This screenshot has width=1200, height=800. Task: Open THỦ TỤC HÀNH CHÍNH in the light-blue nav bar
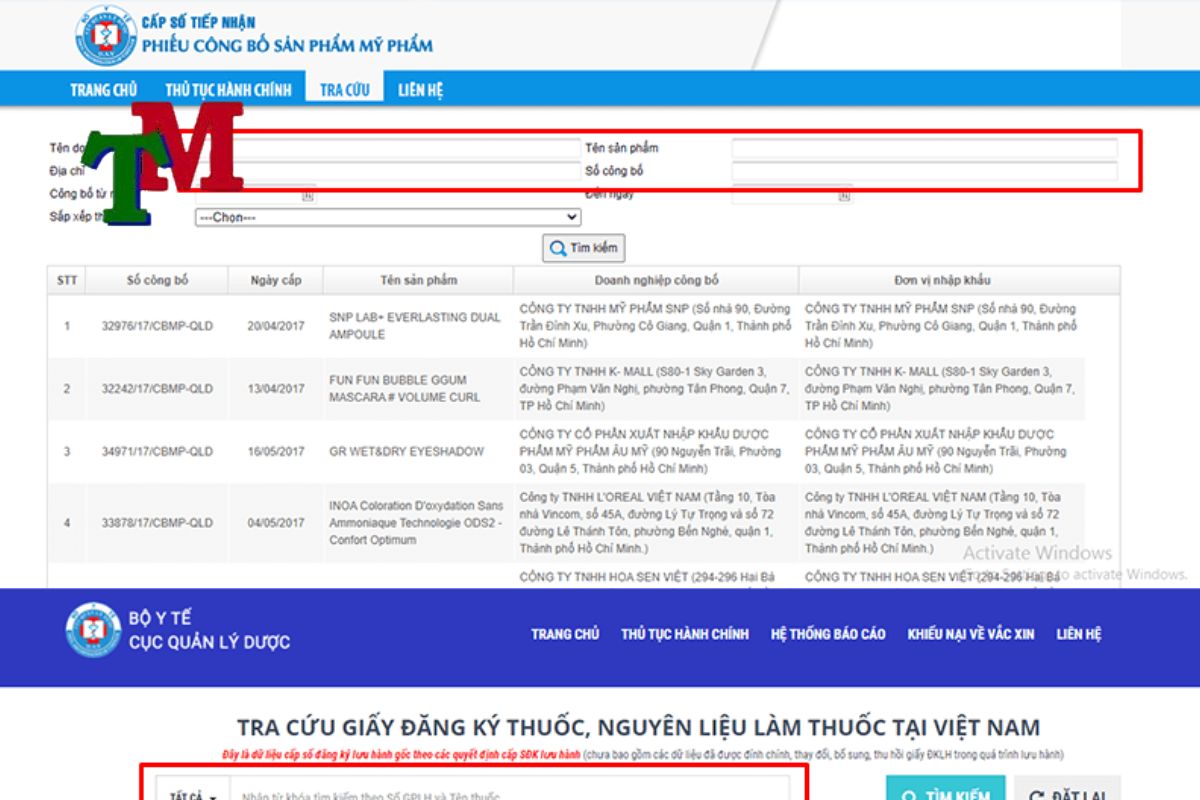(228, 90)
